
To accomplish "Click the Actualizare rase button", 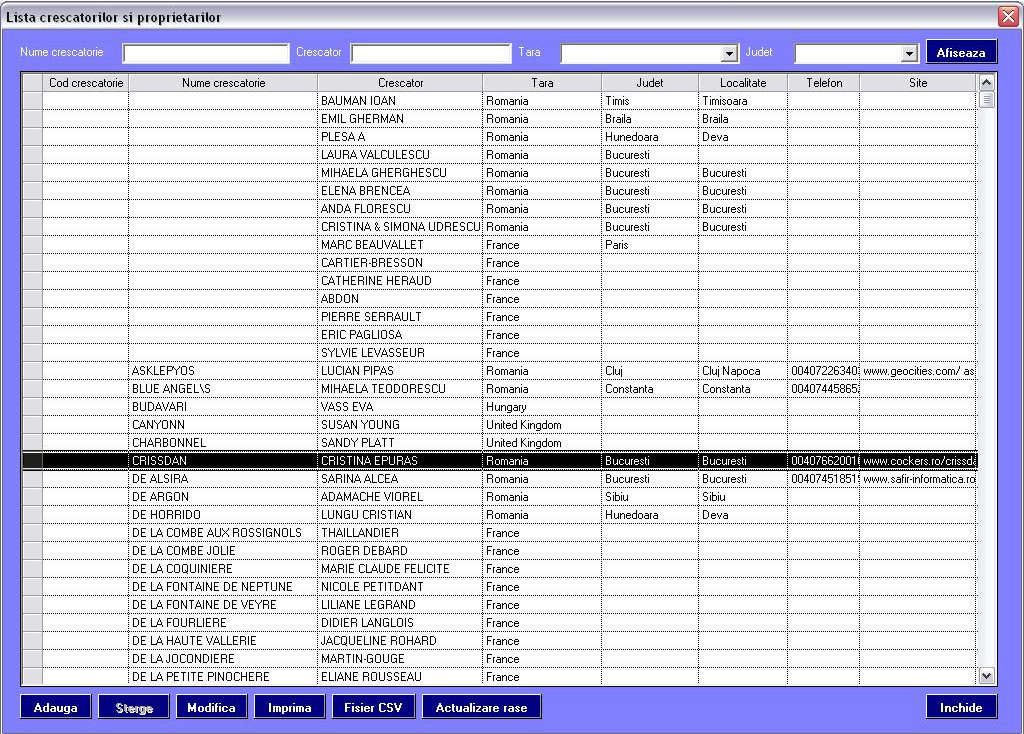I will pos(481,707).
